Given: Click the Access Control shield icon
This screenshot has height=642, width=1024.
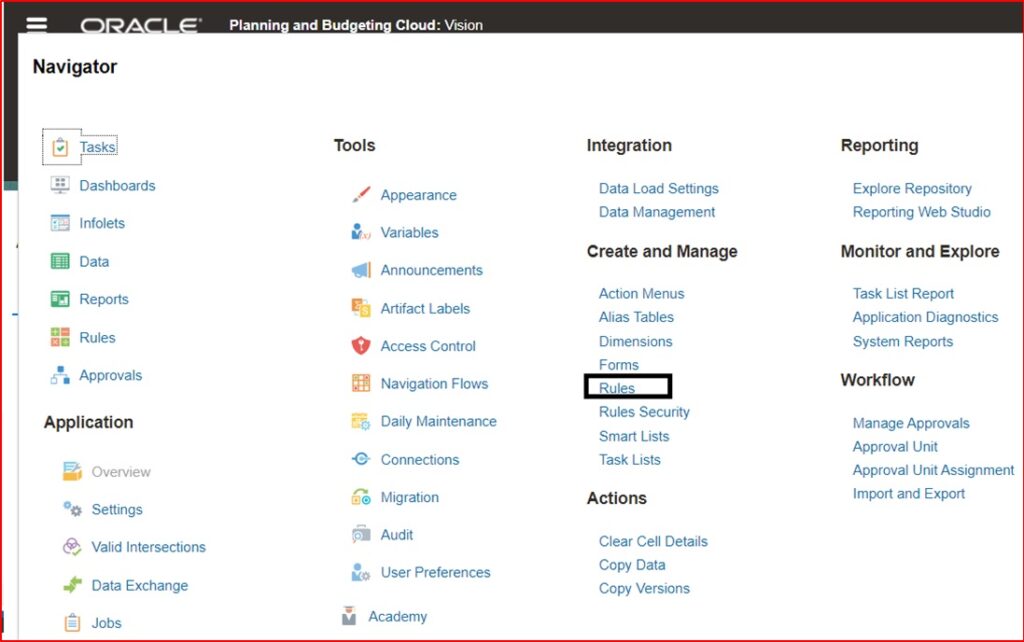Looking at the screenshot, I should click(361, 345).
